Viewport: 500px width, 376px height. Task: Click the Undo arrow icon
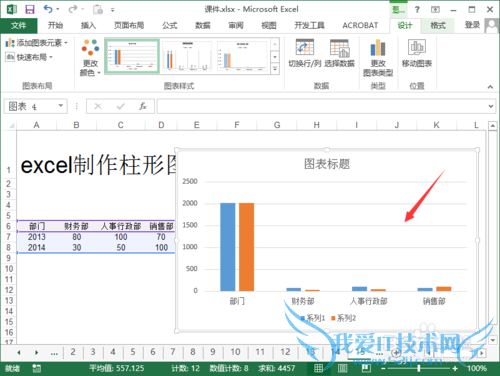(48, 9)
